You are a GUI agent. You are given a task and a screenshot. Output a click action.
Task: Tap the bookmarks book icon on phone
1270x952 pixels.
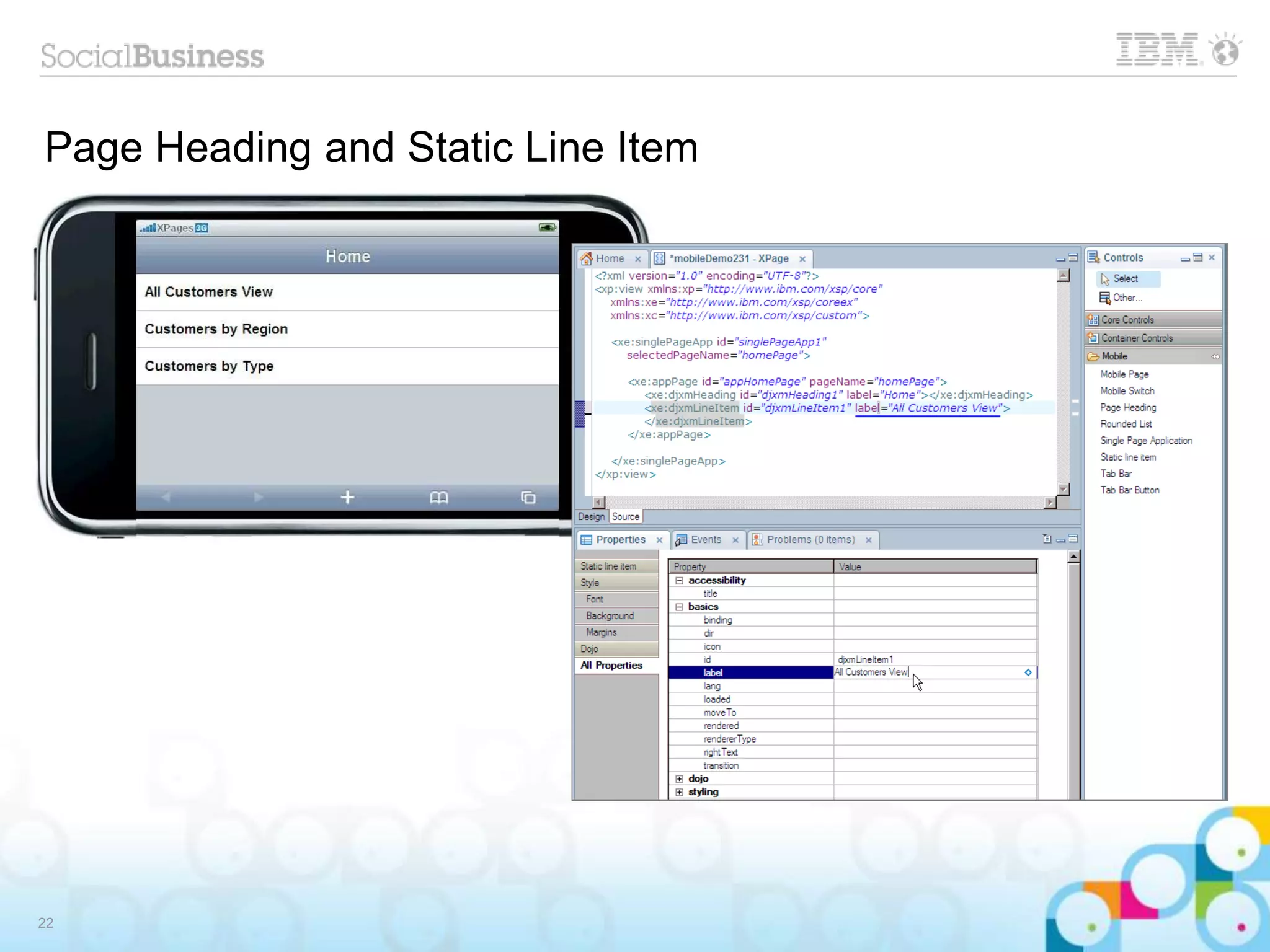439,498
